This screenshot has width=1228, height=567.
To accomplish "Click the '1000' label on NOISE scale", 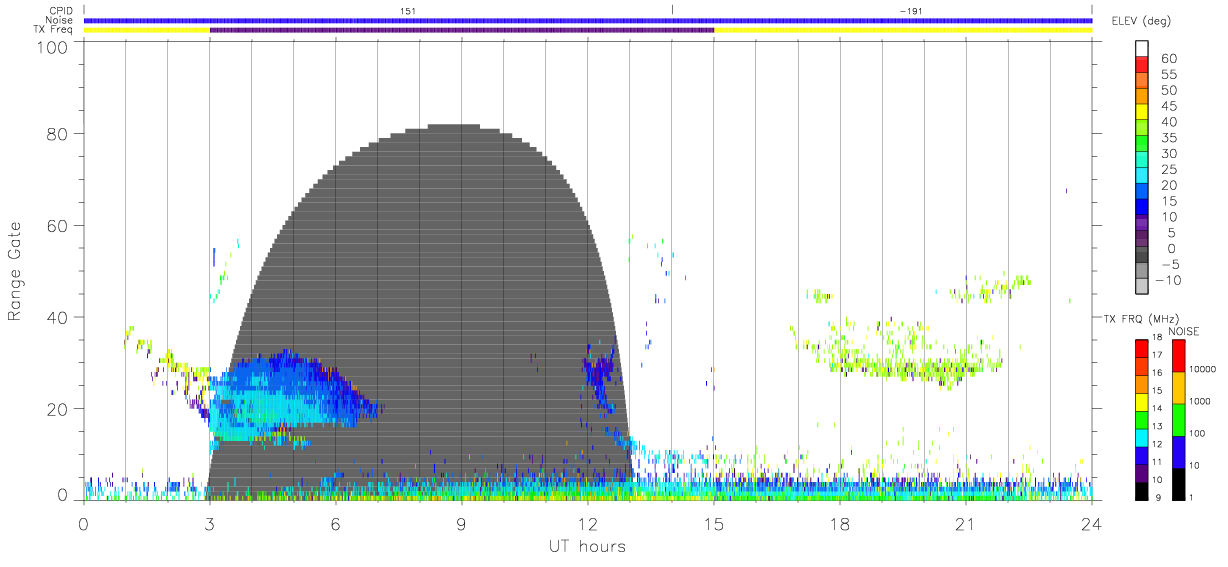I will (1201, 402).
